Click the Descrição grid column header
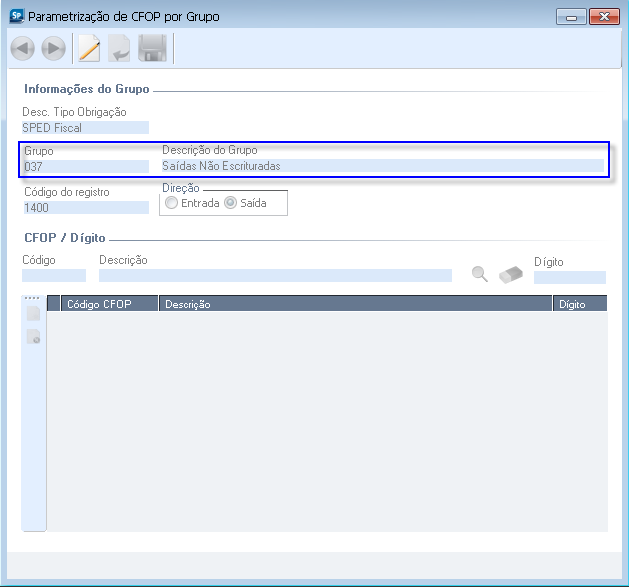The height and width of the screenshot is (587, 629). point(356,304)
